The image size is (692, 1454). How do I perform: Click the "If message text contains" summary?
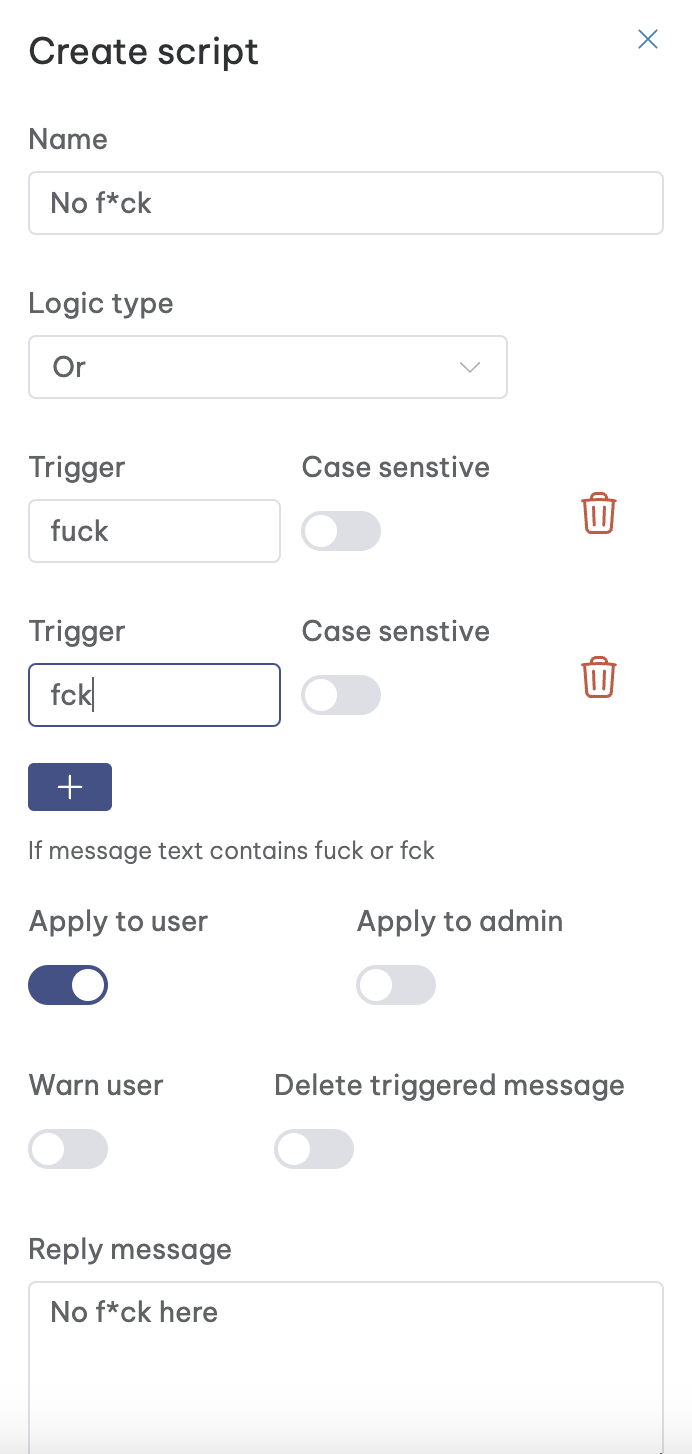(x=232, y=851)
